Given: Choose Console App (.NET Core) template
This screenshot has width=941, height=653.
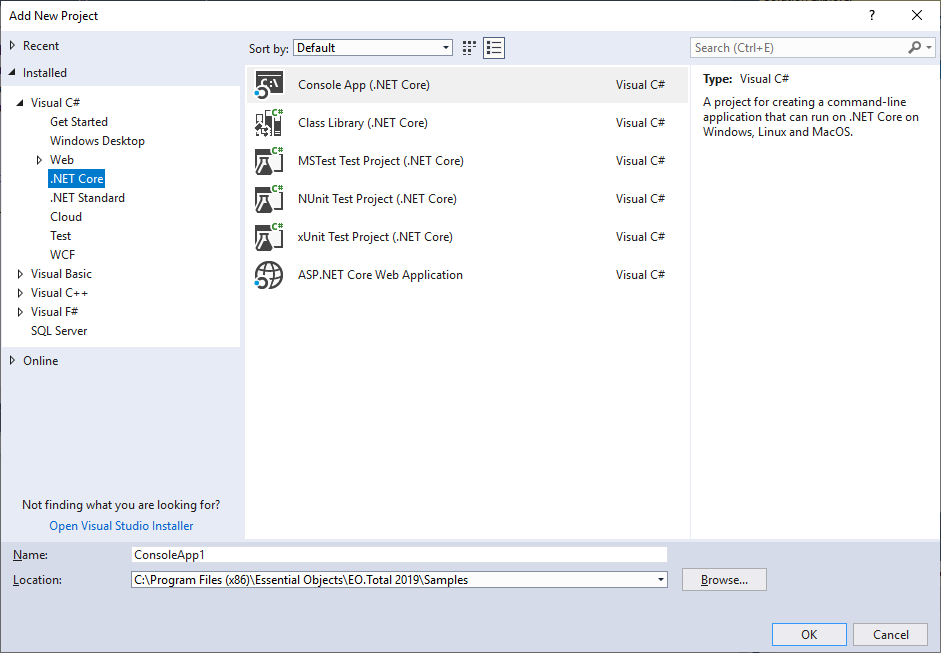Looking at the screenshot, I should (x=467, y=85).
